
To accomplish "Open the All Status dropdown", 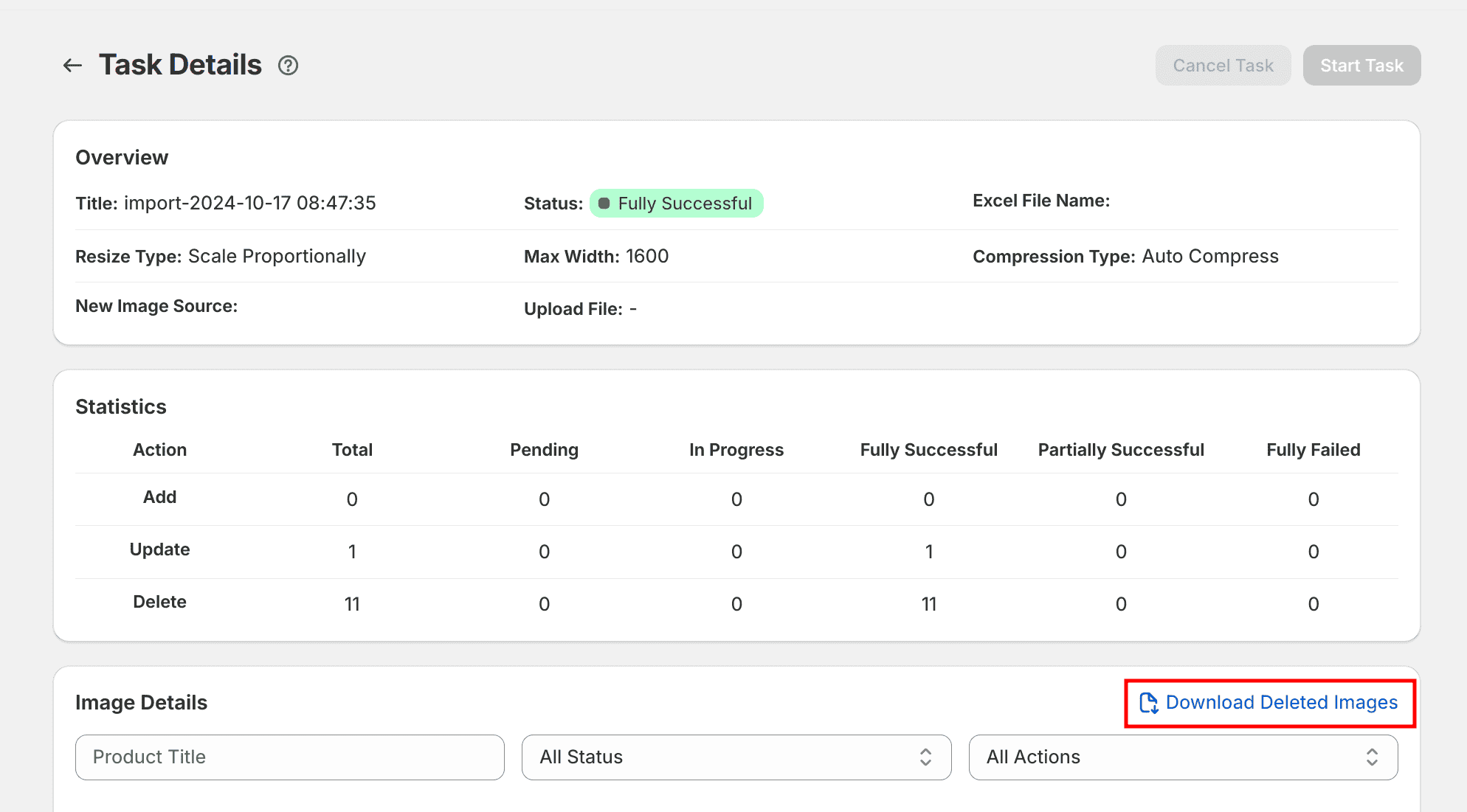I will click(x=736, y=757).
